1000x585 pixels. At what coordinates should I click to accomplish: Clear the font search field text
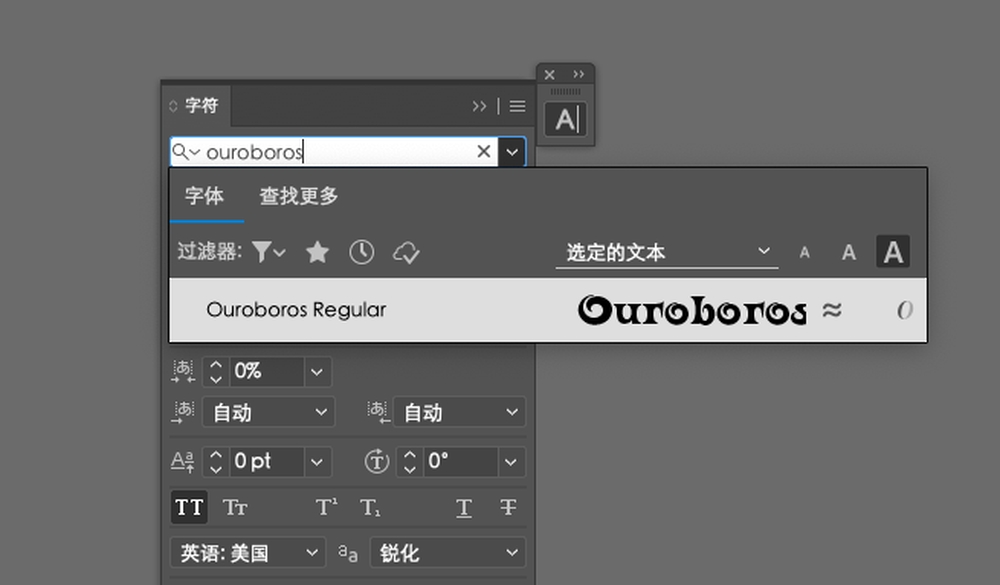pos(483,151)
